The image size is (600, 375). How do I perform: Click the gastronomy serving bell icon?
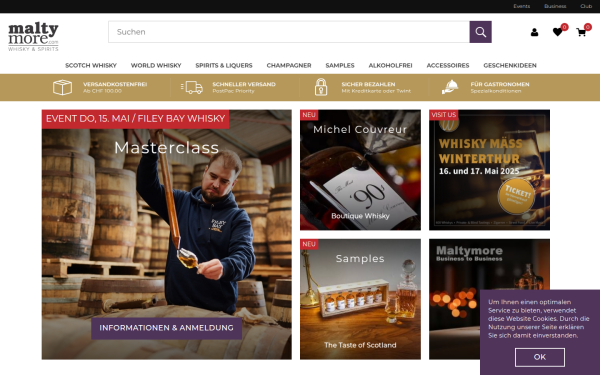(450, 87)
